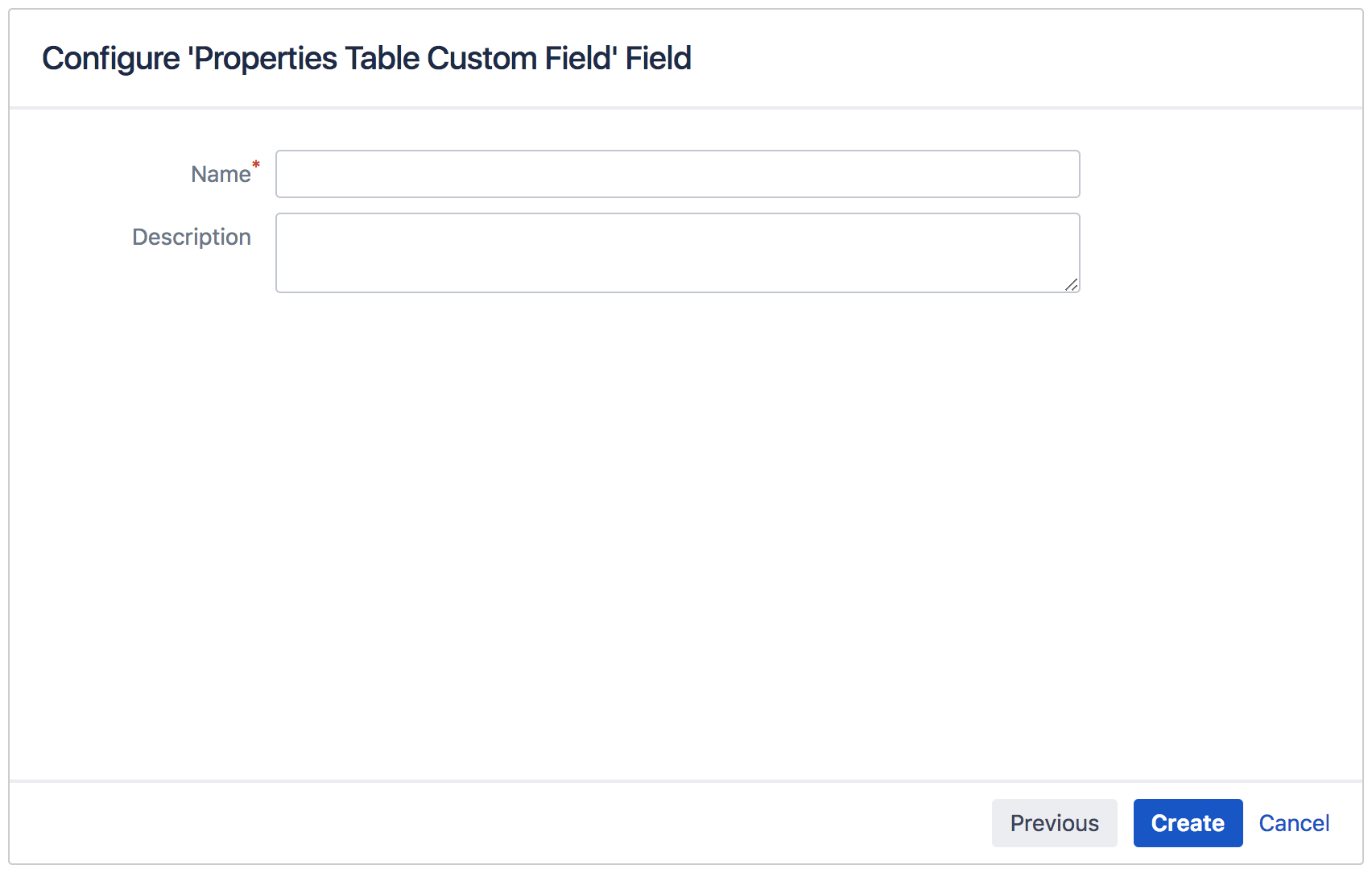The width and height of the screenshot is (1372, 873).
Task: Click the blue Create action
Action: 1188,822
